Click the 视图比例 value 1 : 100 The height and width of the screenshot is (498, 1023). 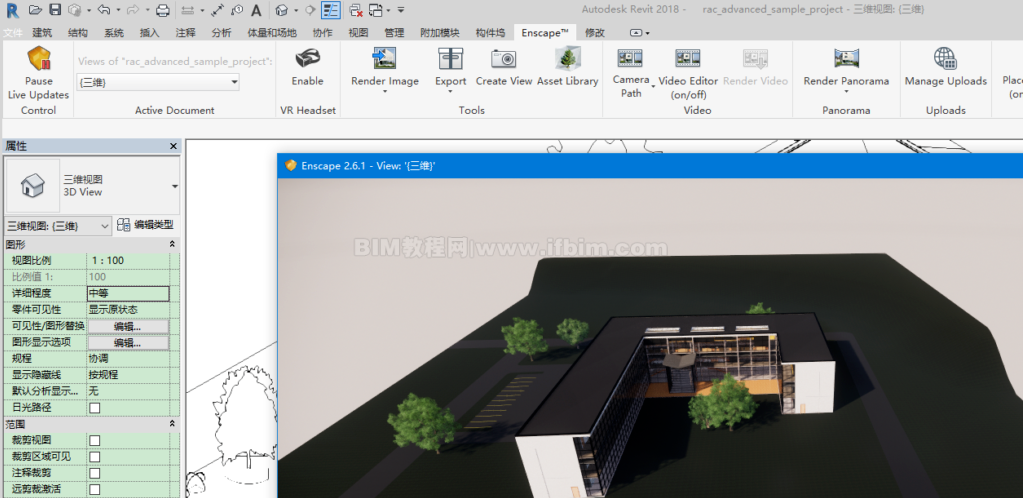tap(128, 260)
